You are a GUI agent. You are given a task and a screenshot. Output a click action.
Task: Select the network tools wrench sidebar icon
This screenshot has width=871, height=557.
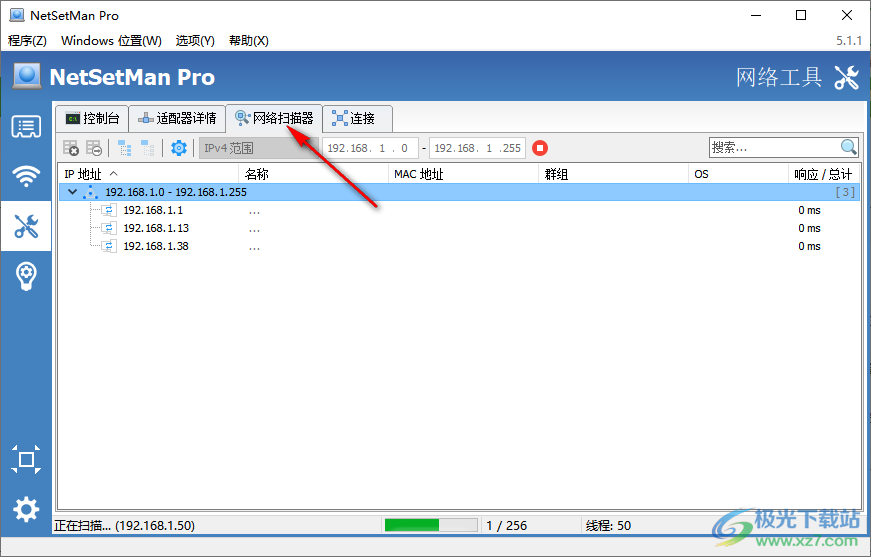pos(26,226)
